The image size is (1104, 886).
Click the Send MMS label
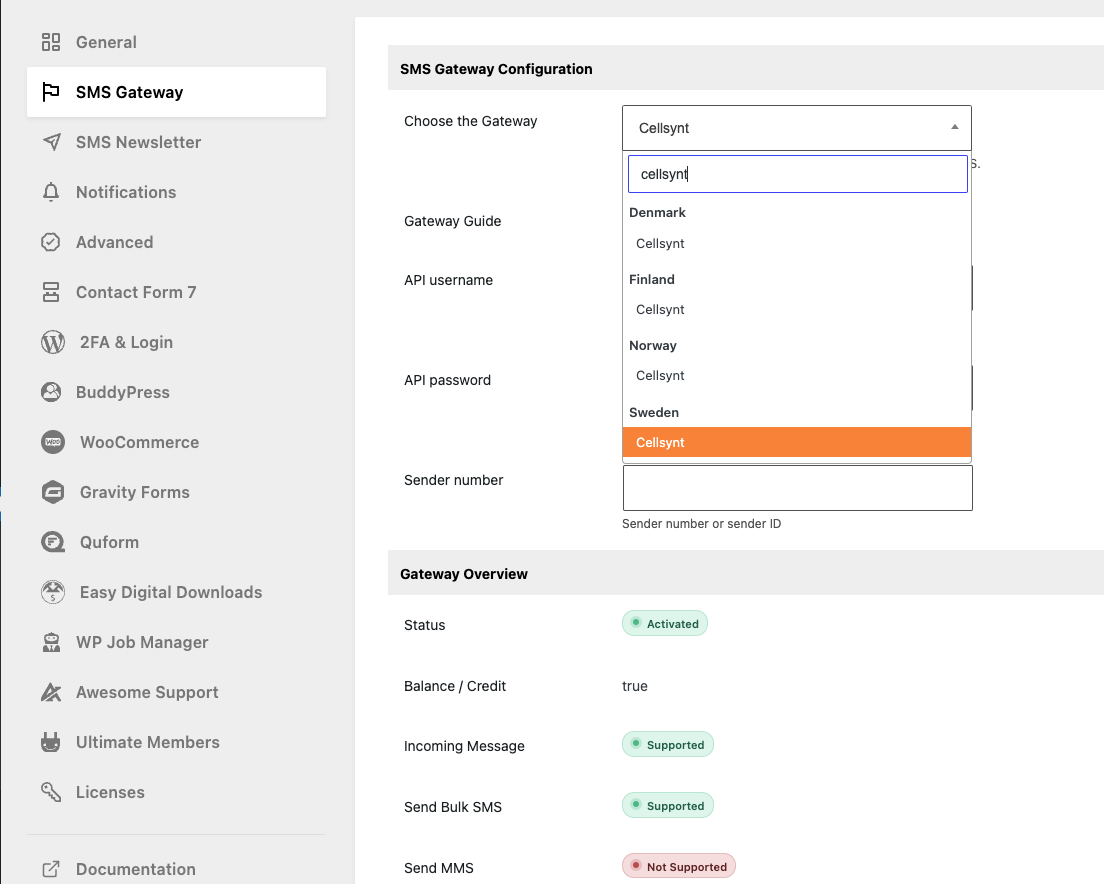tap(439, 868)
